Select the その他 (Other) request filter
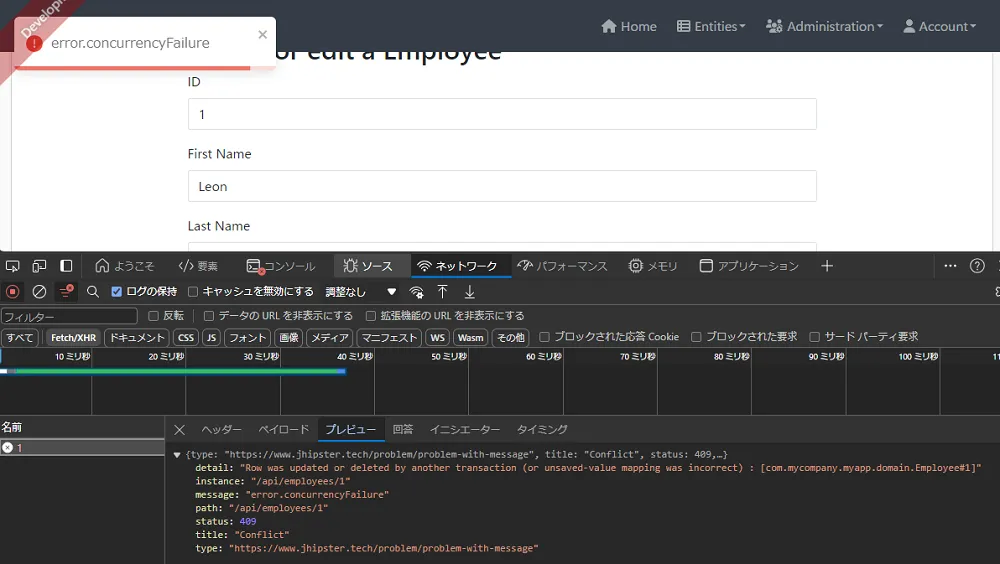 click(510, 338)
